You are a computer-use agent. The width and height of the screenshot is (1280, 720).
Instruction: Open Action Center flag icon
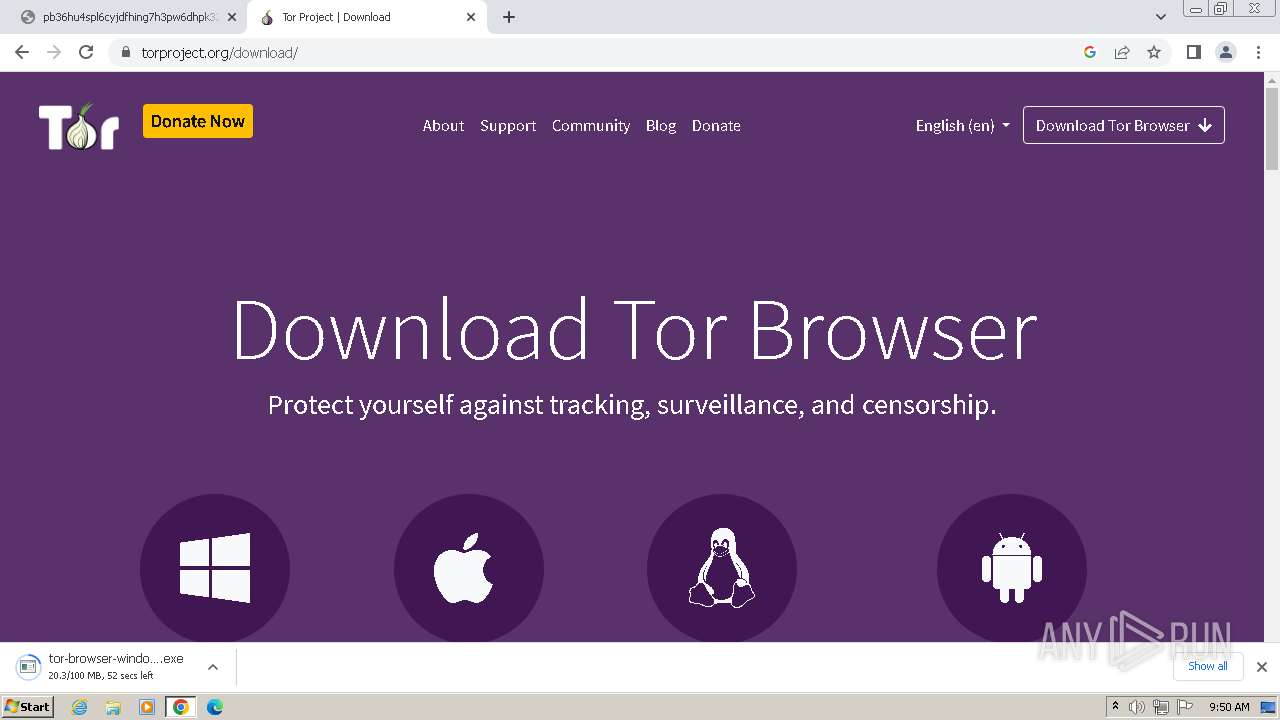[x=1185, y=707]
